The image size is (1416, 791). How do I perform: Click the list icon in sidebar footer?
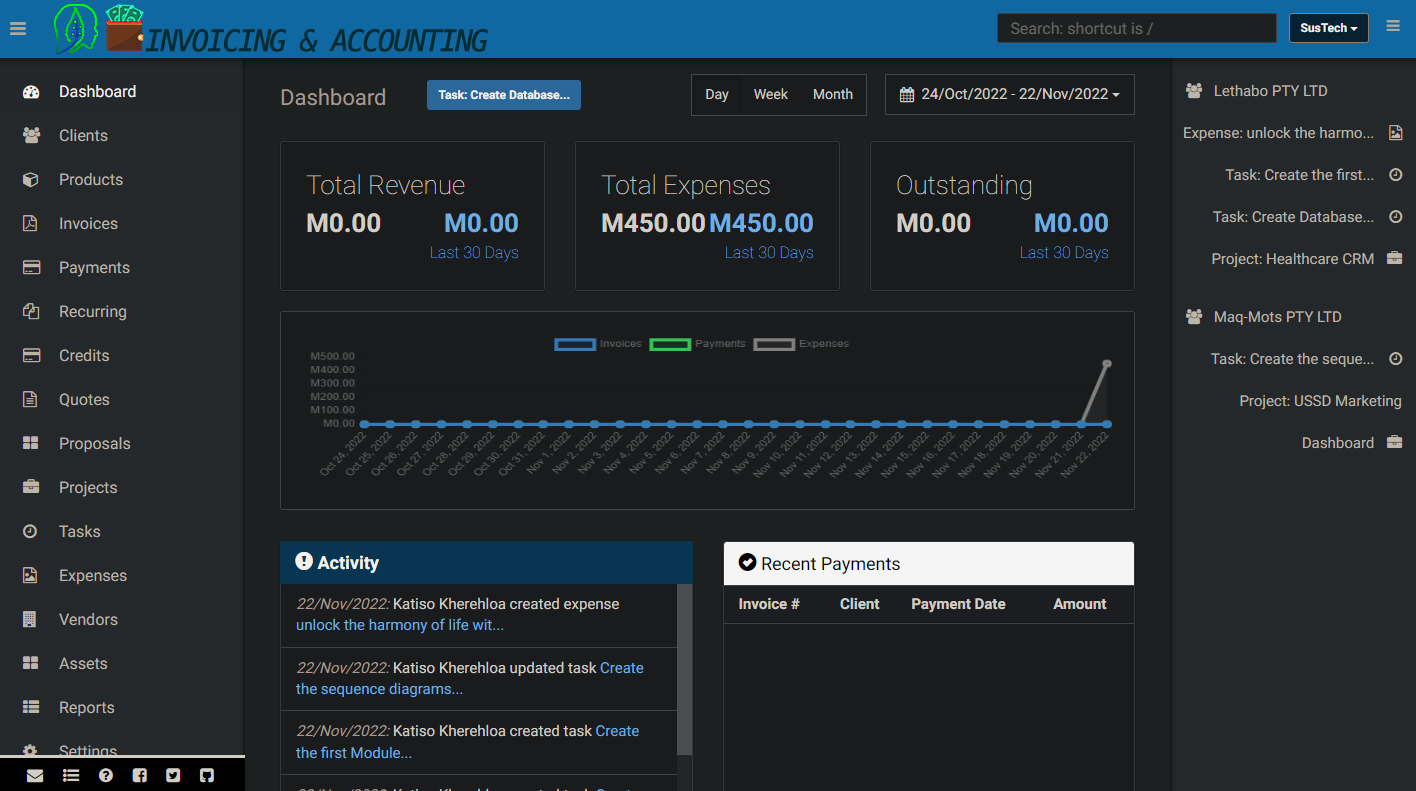point(71,775)
